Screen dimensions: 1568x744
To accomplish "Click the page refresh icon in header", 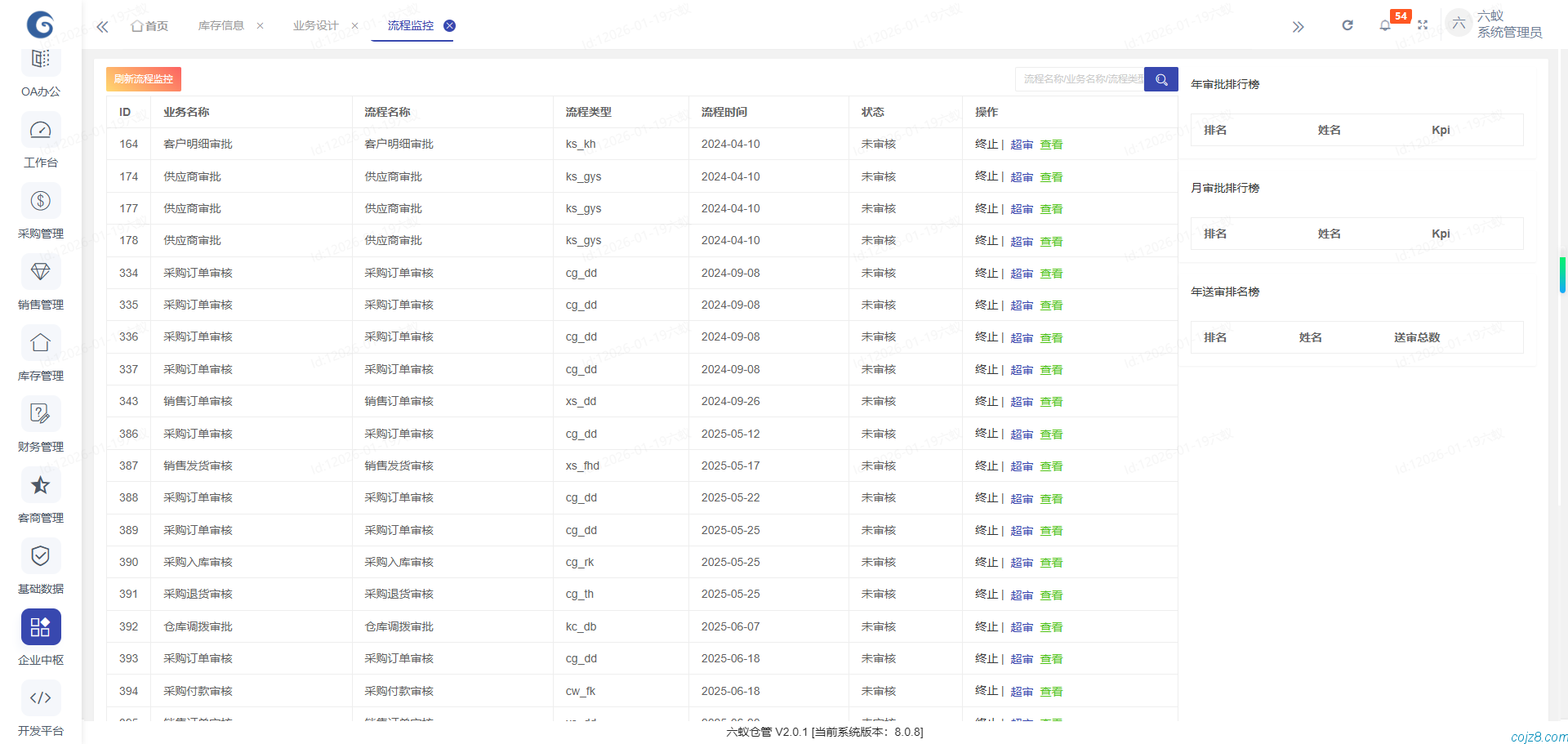I will 1347,25.
